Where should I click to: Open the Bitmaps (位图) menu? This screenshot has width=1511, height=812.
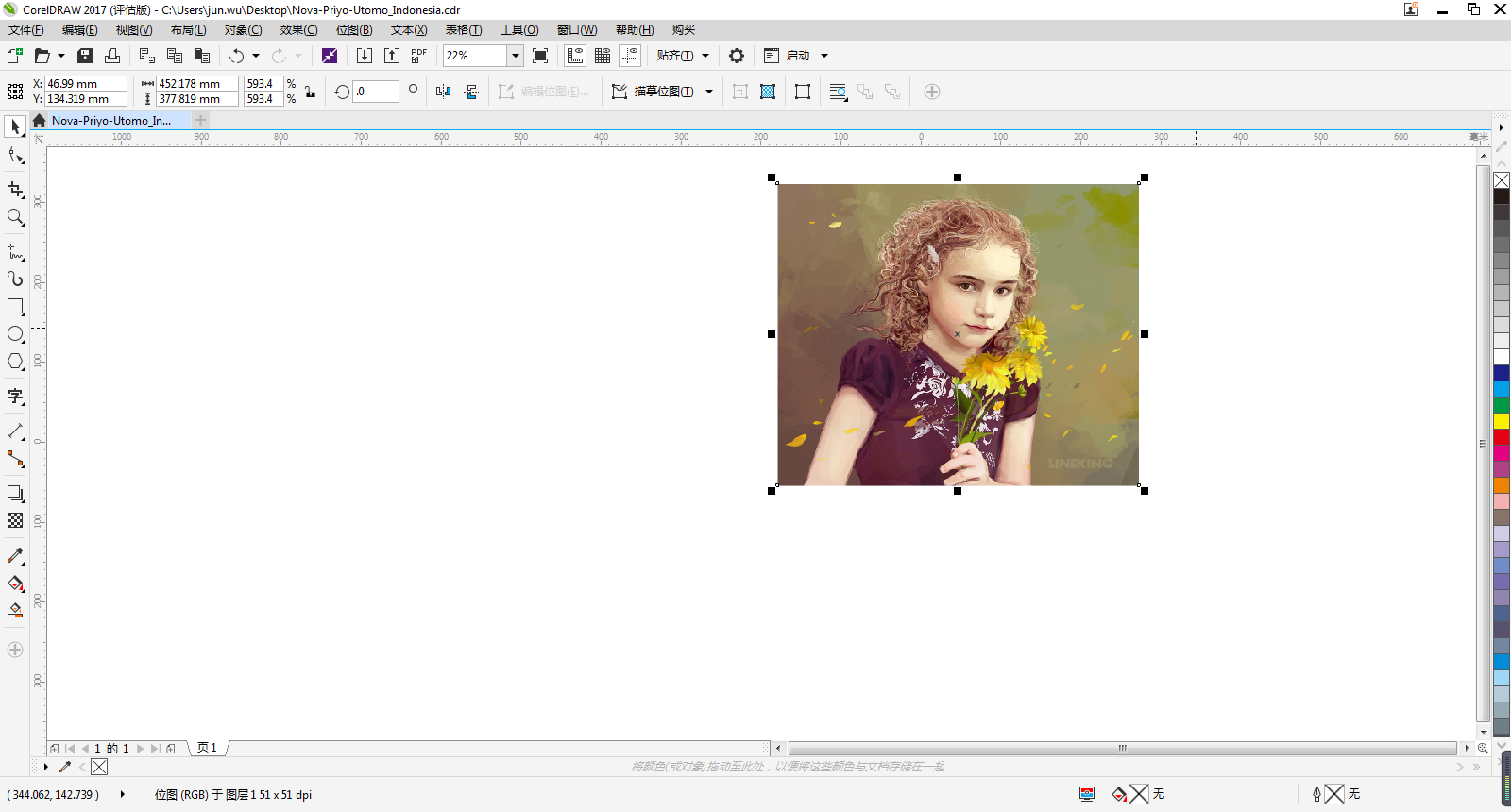pyautogui.click(x=354, y=30)
